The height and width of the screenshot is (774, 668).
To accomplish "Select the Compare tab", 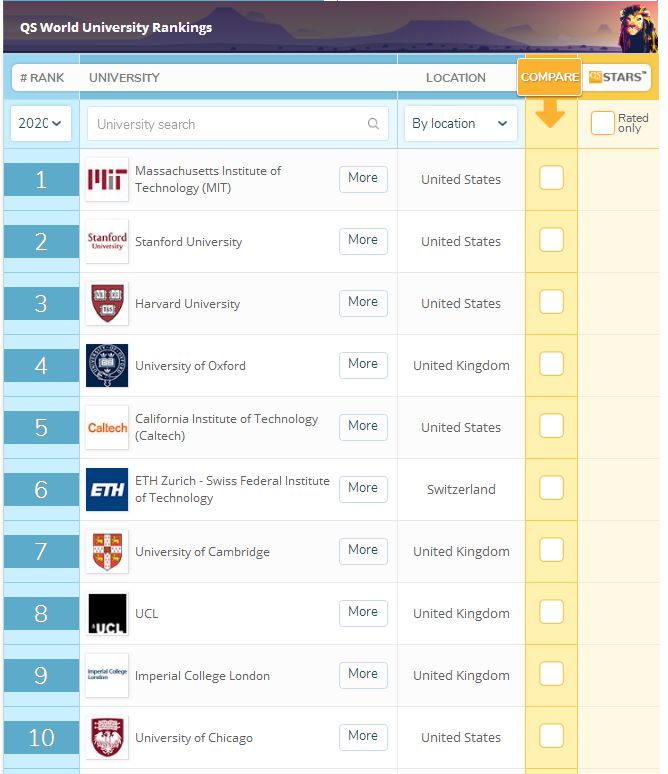I will [x=550, y=77].
